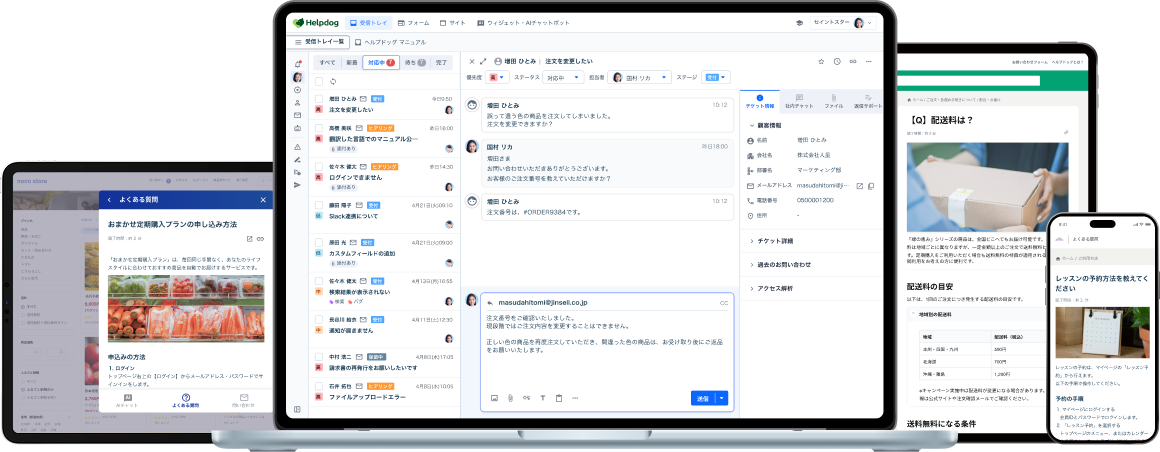Open the notifications bell in Helpdog sidebar
This screenshot has width=1160, height=452.
[x=298, y=64]
